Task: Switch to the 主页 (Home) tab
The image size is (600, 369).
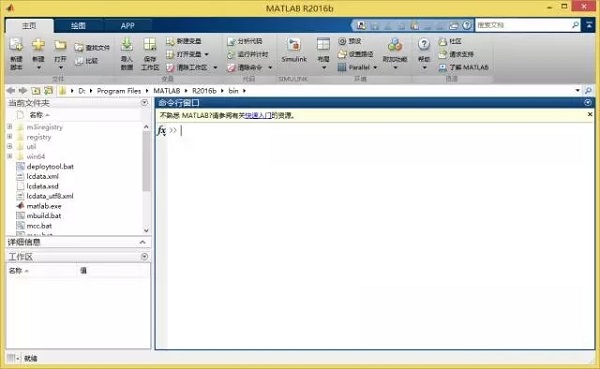Action: [29, 26]
